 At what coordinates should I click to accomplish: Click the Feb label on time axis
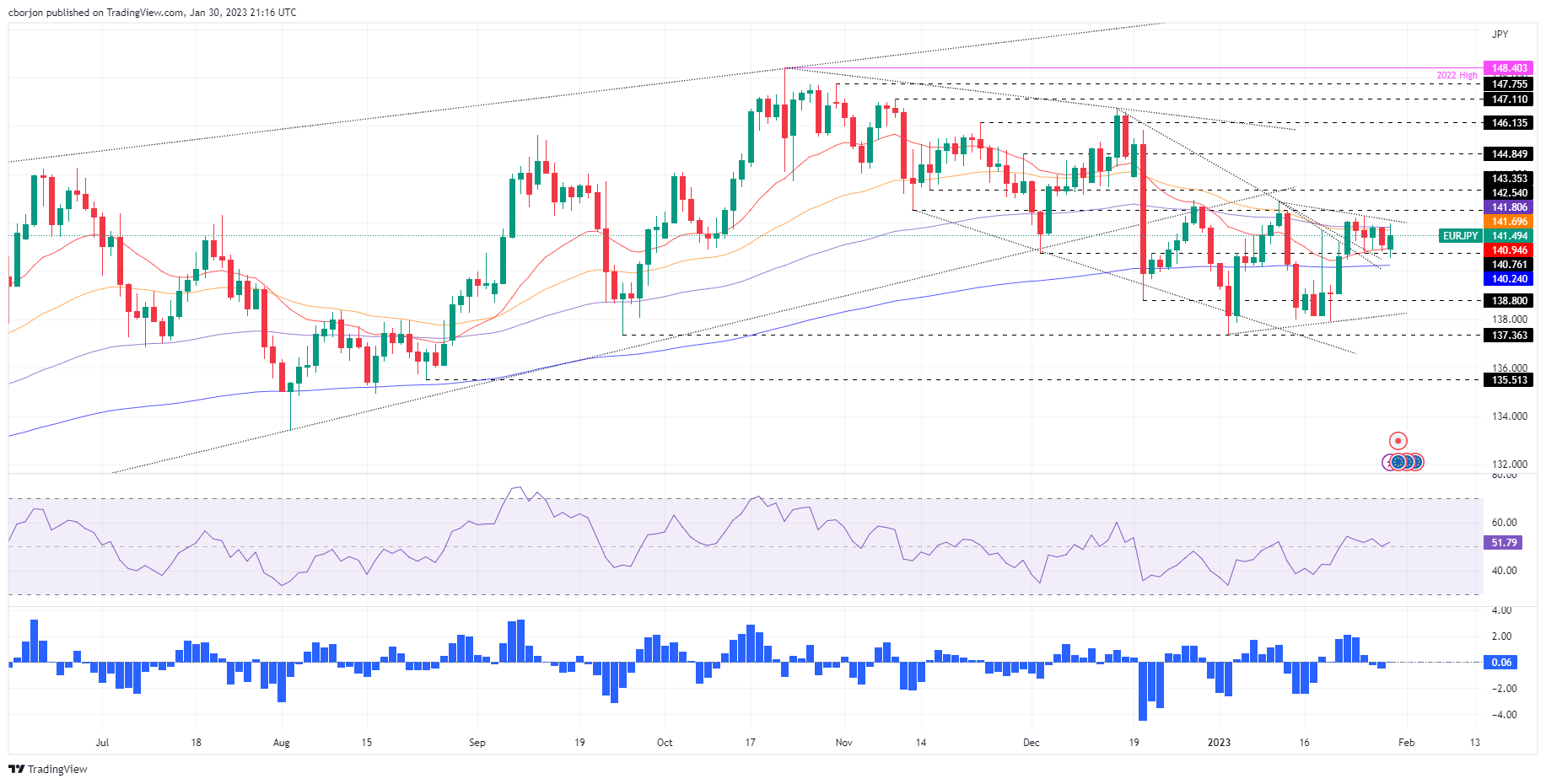pyautogui.click(x=1406, y=743)
